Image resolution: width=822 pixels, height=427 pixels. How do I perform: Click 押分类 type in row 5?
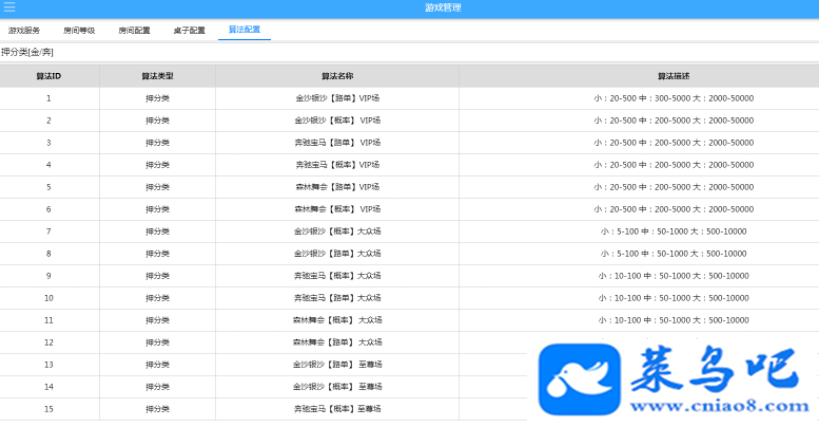coord(157,187)
